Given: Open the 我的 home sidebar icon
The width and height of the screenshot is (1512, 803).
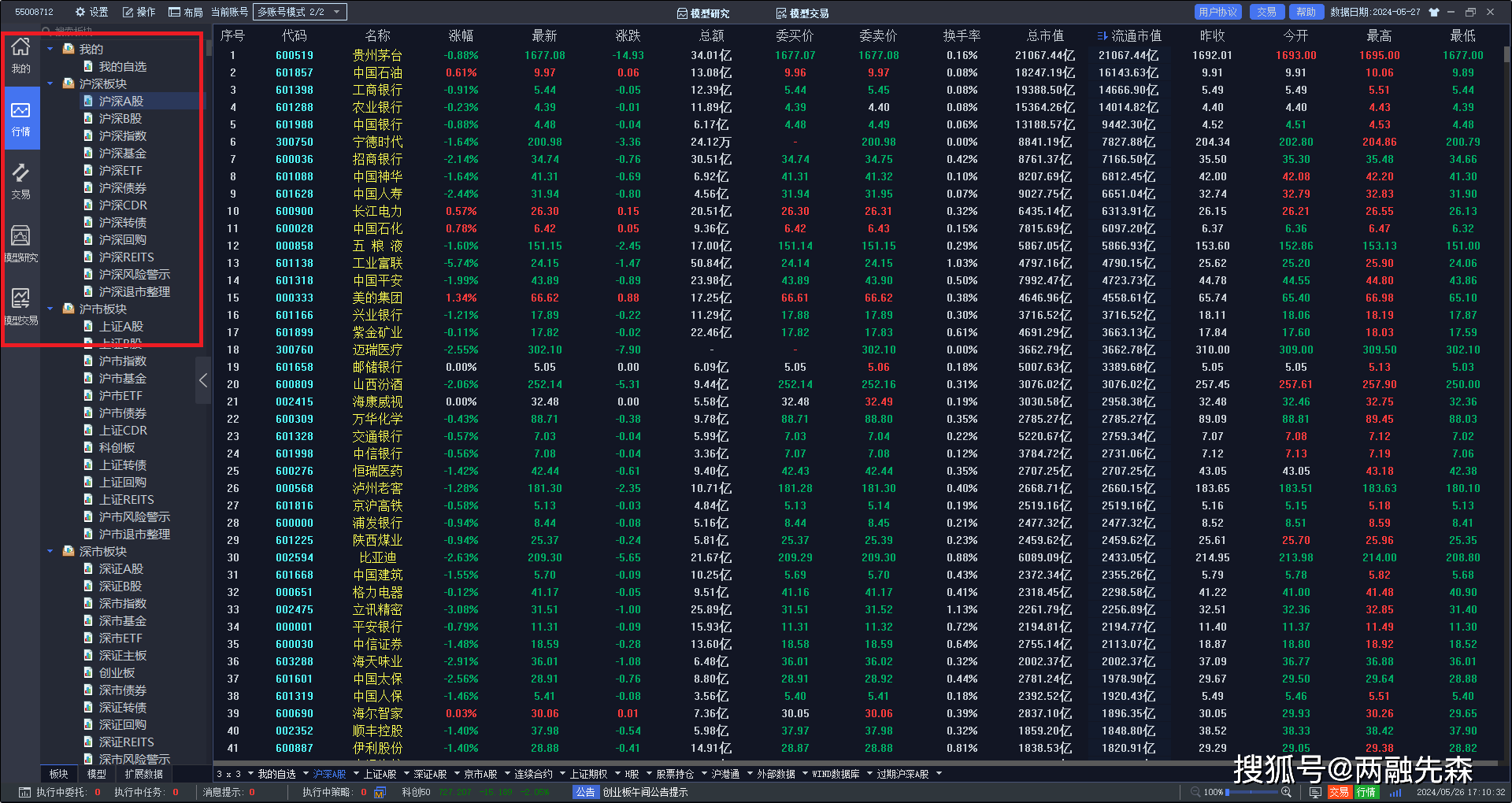Looking at the screenshot, I should pos(21,56).
